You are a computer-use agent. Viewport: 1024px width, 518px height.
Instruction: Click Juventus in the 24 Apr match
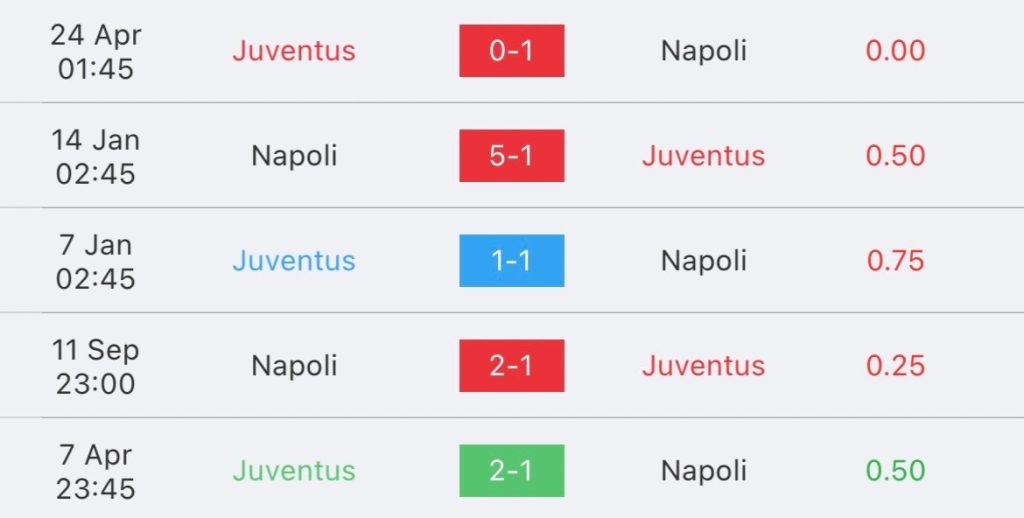(x=294, y=51)
